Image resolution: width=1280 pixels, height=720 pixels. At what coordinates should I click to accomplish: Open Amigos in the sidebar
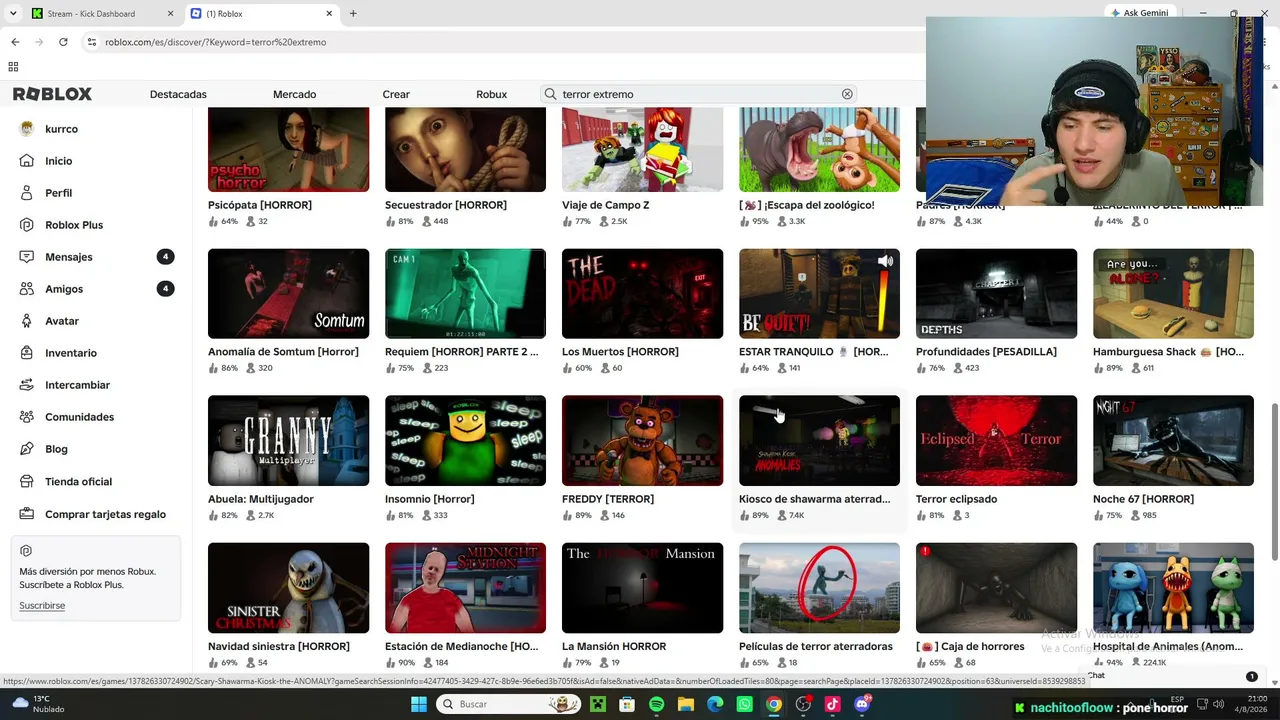[64, 289]
